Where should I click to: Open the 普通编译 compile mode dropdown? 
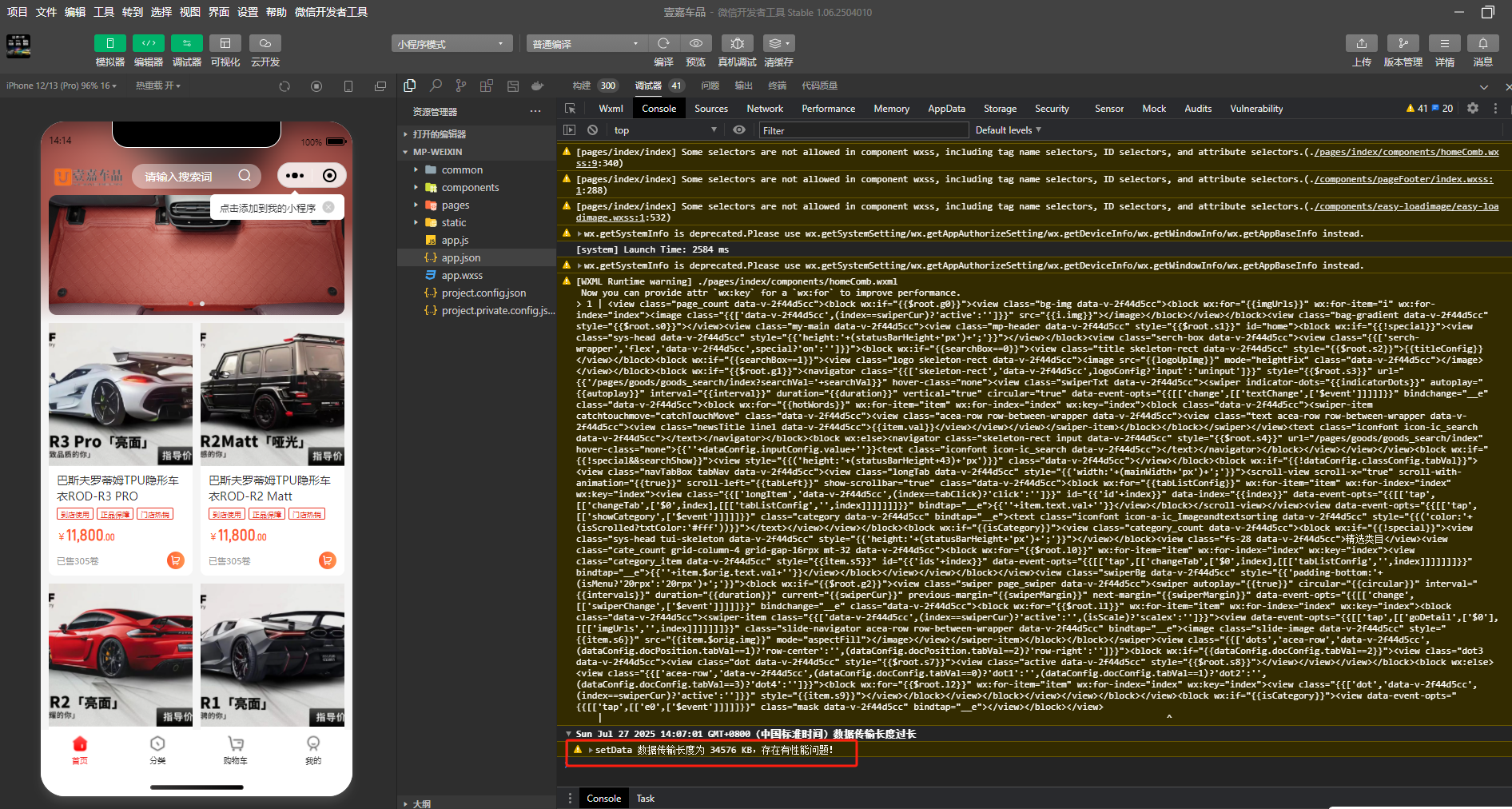[587, 44]
